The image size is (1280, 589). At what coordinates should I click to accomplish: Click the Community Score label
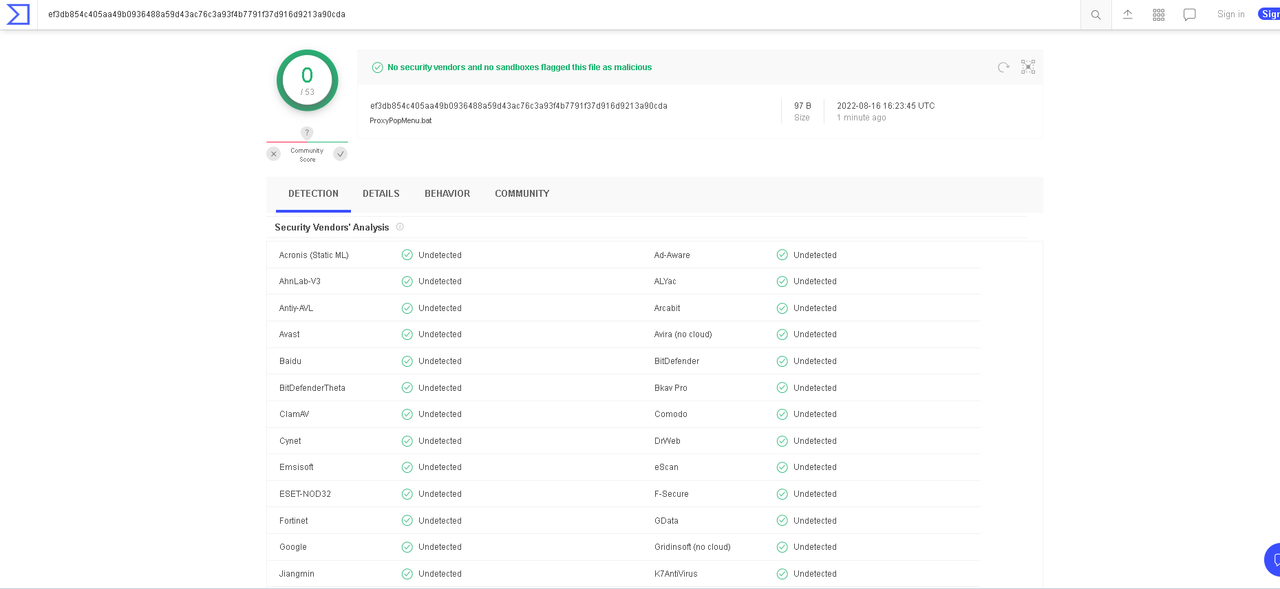click(x=307, y=155)
